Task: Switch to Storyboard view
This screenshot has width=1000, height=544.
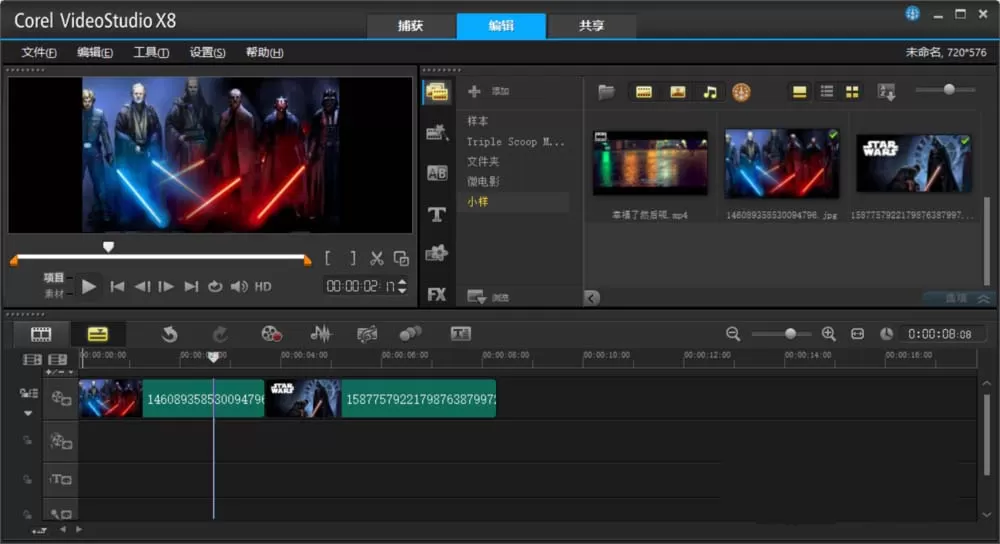Action: click(x=41, y=334)
